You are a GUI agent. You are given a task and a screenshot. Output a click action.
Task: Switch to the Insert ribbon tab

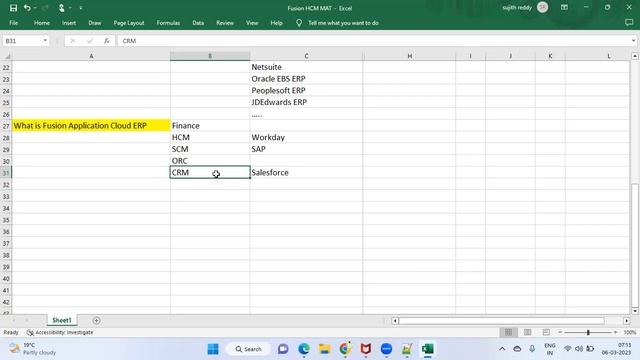69,23
